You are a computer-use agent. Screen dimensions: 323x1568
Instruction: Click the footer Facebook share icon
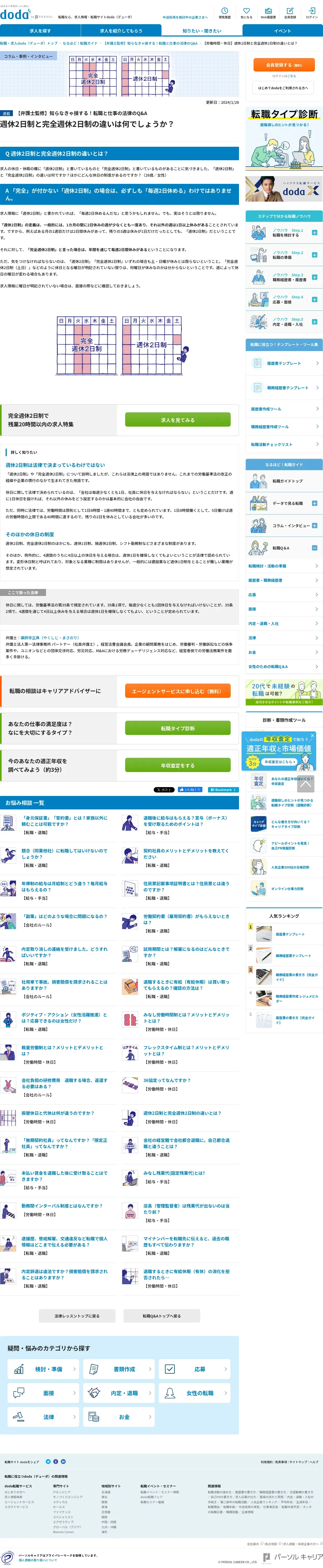(55, 1462)
